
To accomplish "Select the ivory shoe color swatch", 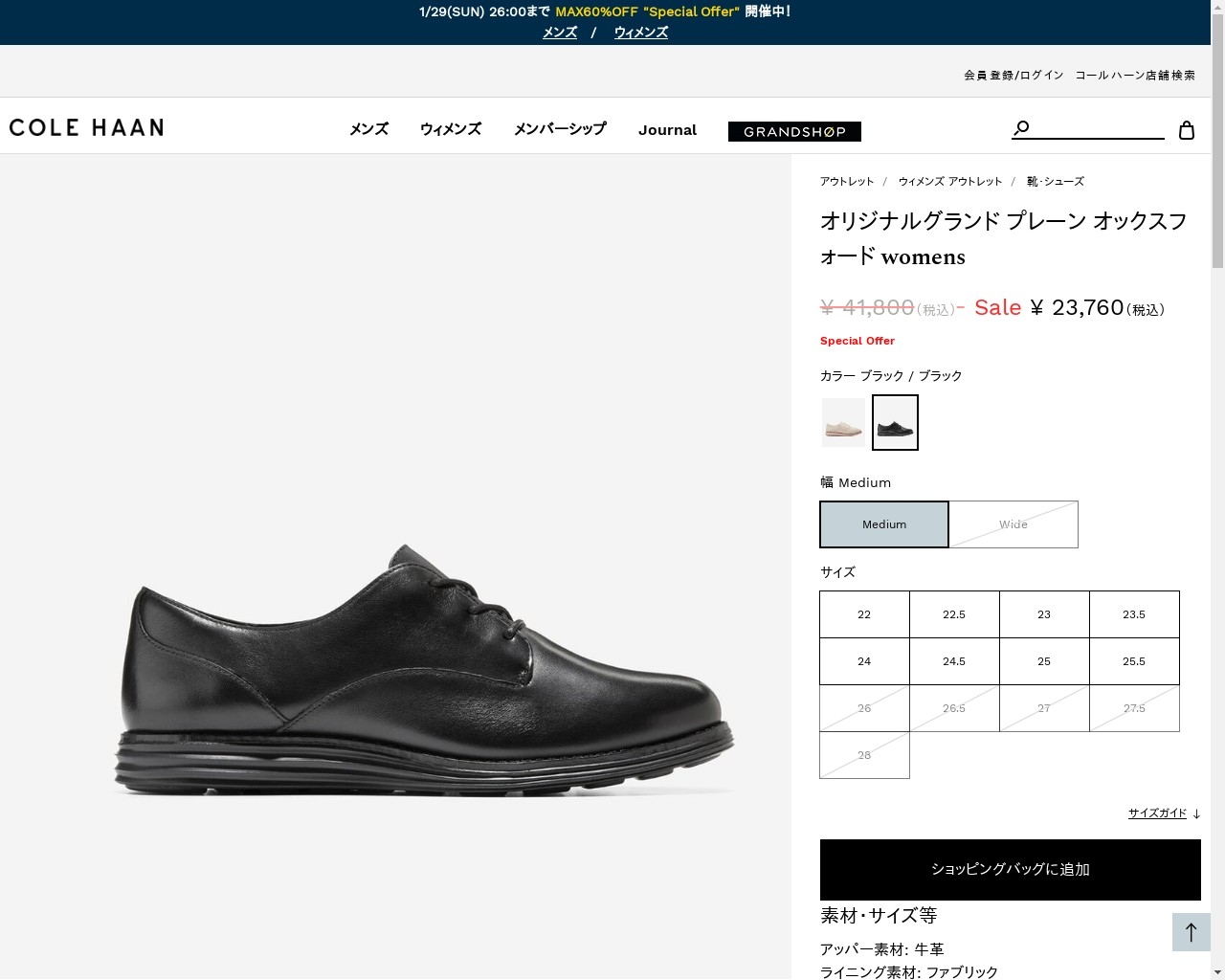I will click(x=843, y=422).
